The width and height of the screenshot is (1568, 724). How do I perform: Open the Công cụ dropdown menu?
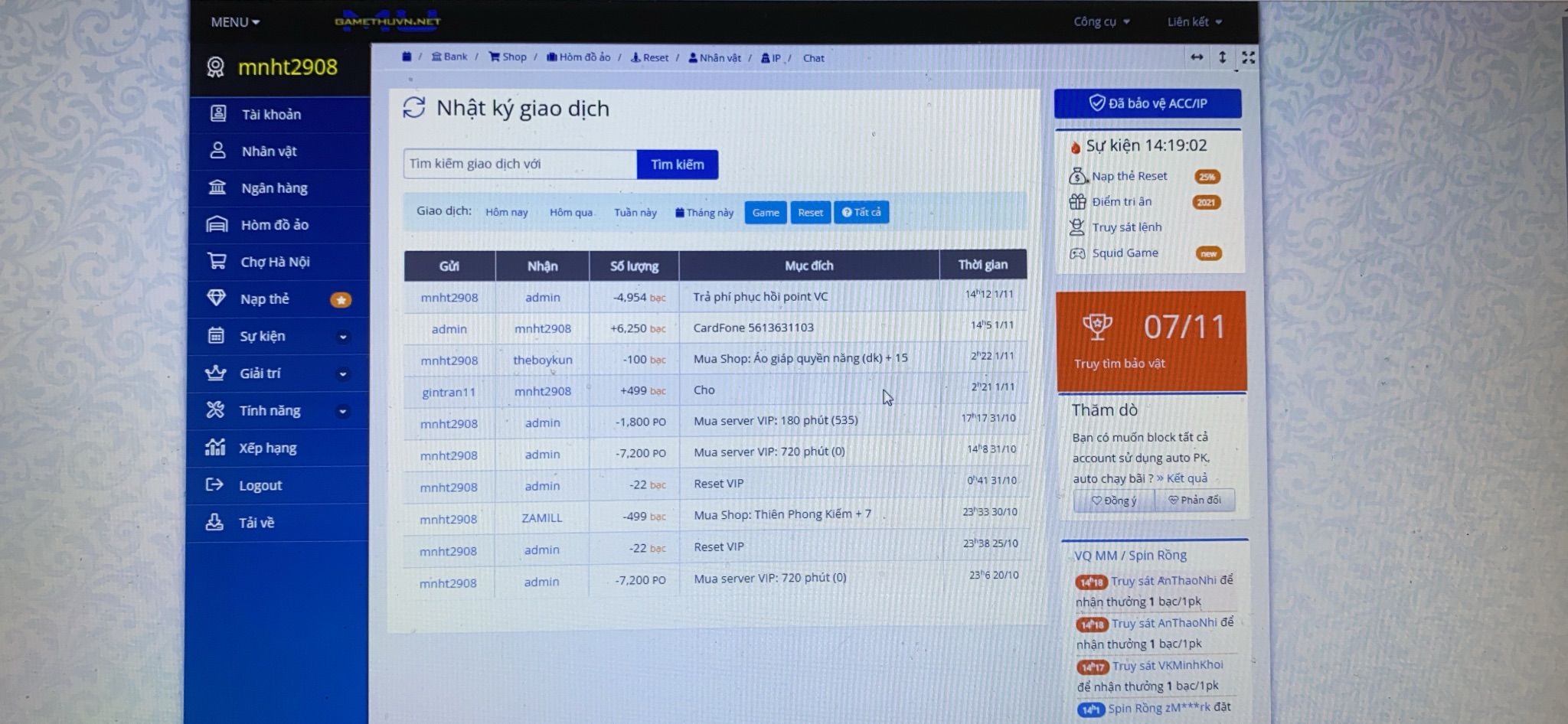1101,21
